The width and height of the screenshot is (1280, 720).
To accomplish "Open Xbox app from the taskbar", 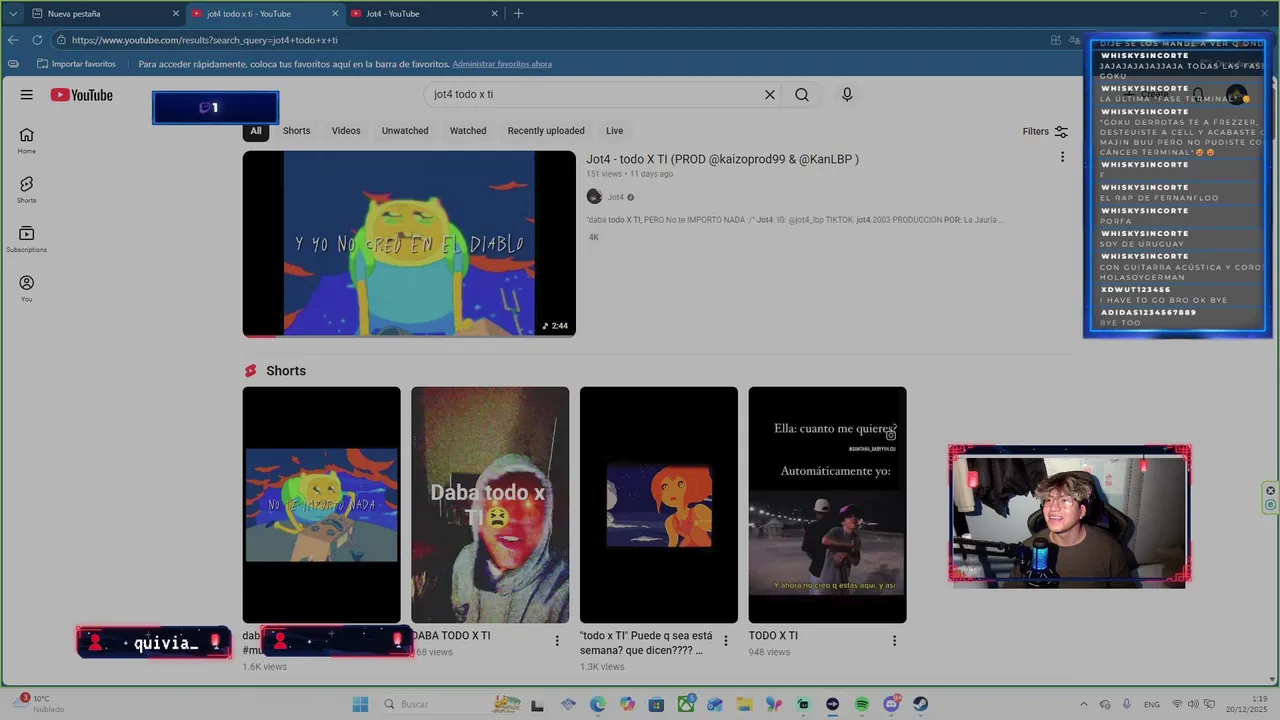I will [686, 704].
